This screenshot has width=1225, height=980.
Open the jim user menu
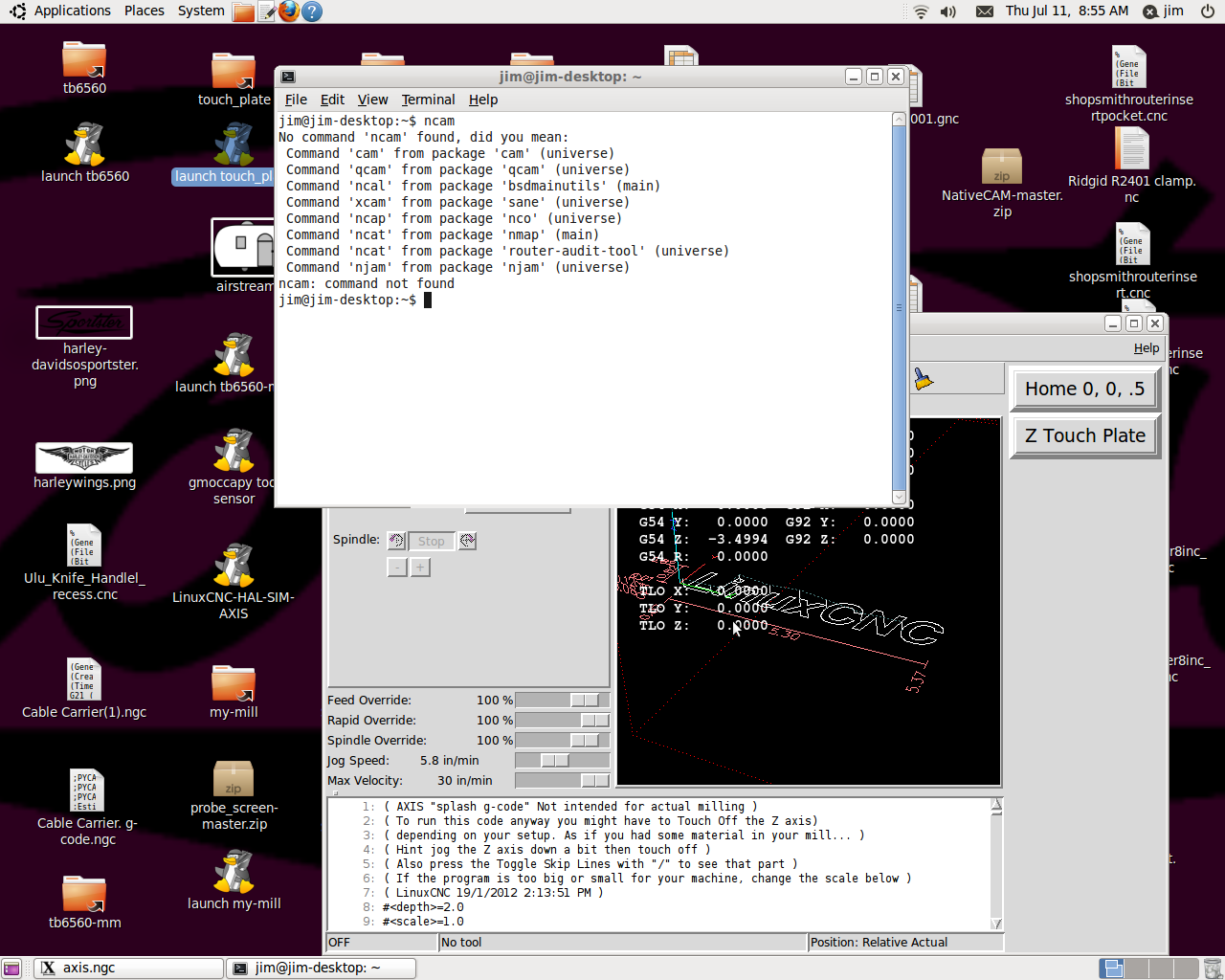pos(1165,11)
